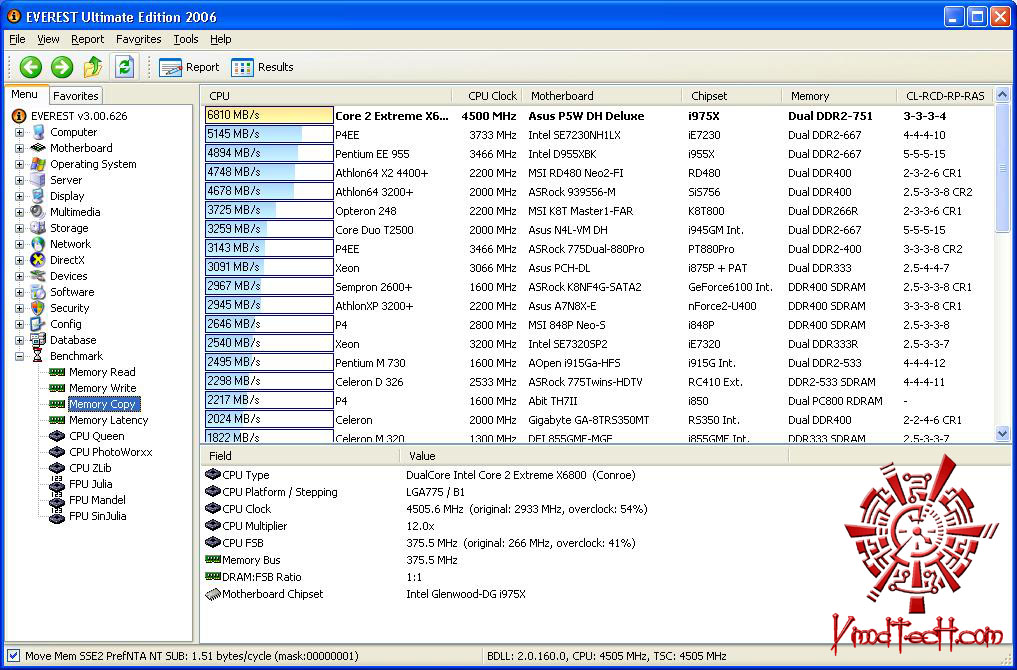Select the Display tree icon
The width and height of the screenshot is (1017, 670).
click(x=38, y=196)
